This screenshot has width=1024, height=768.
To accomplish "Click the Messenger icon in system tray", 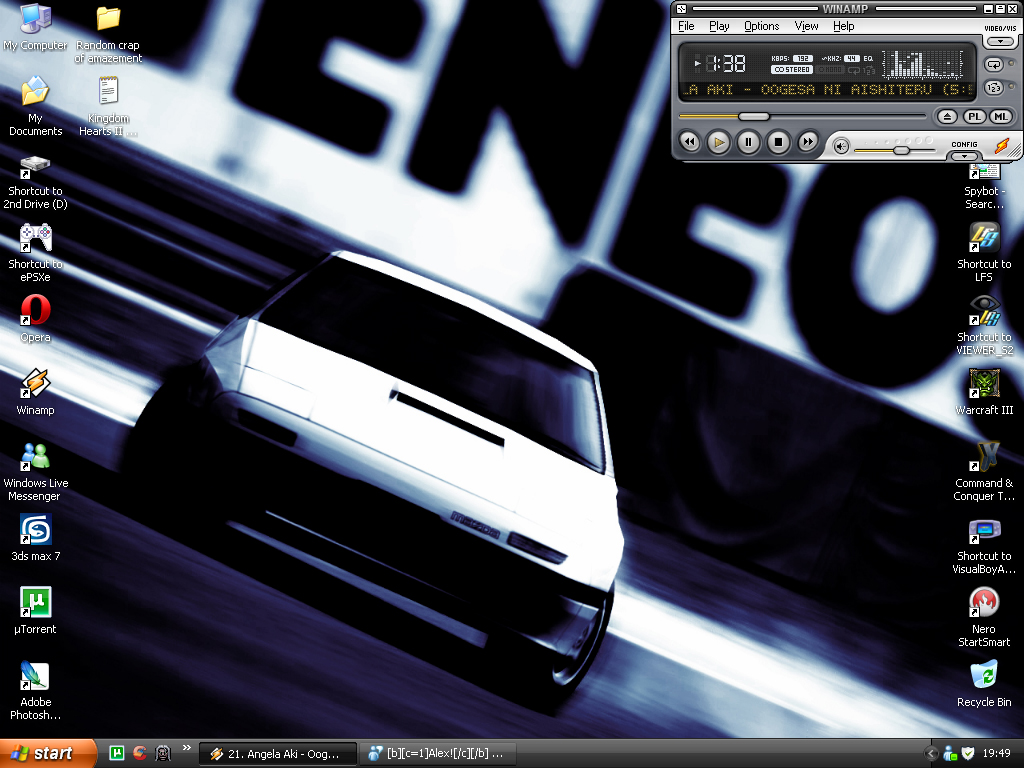I will pos(950,754).
